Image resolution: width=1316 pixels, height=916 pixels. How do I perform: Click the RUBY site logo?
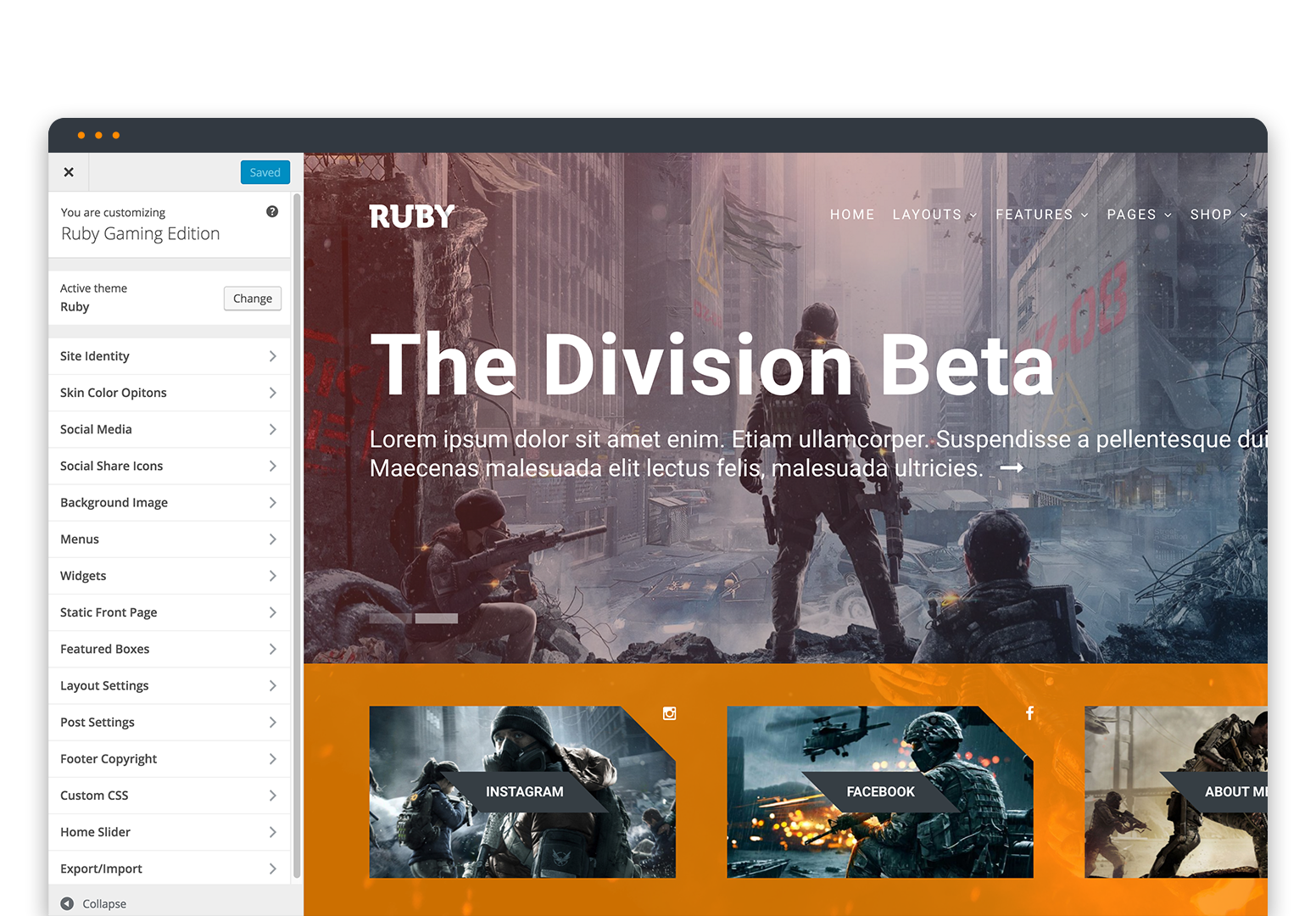tap(412, 216)
